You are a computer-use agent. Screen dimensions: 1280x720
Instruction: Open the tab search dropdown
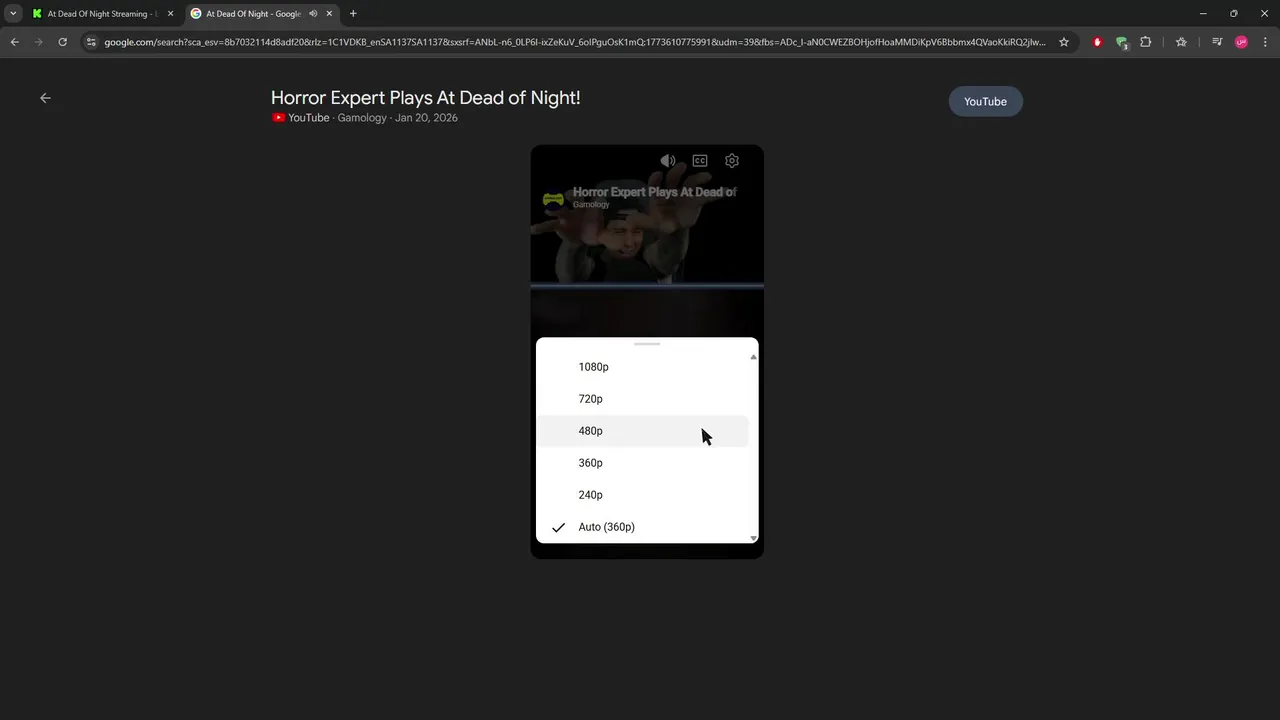pos(13,14)
